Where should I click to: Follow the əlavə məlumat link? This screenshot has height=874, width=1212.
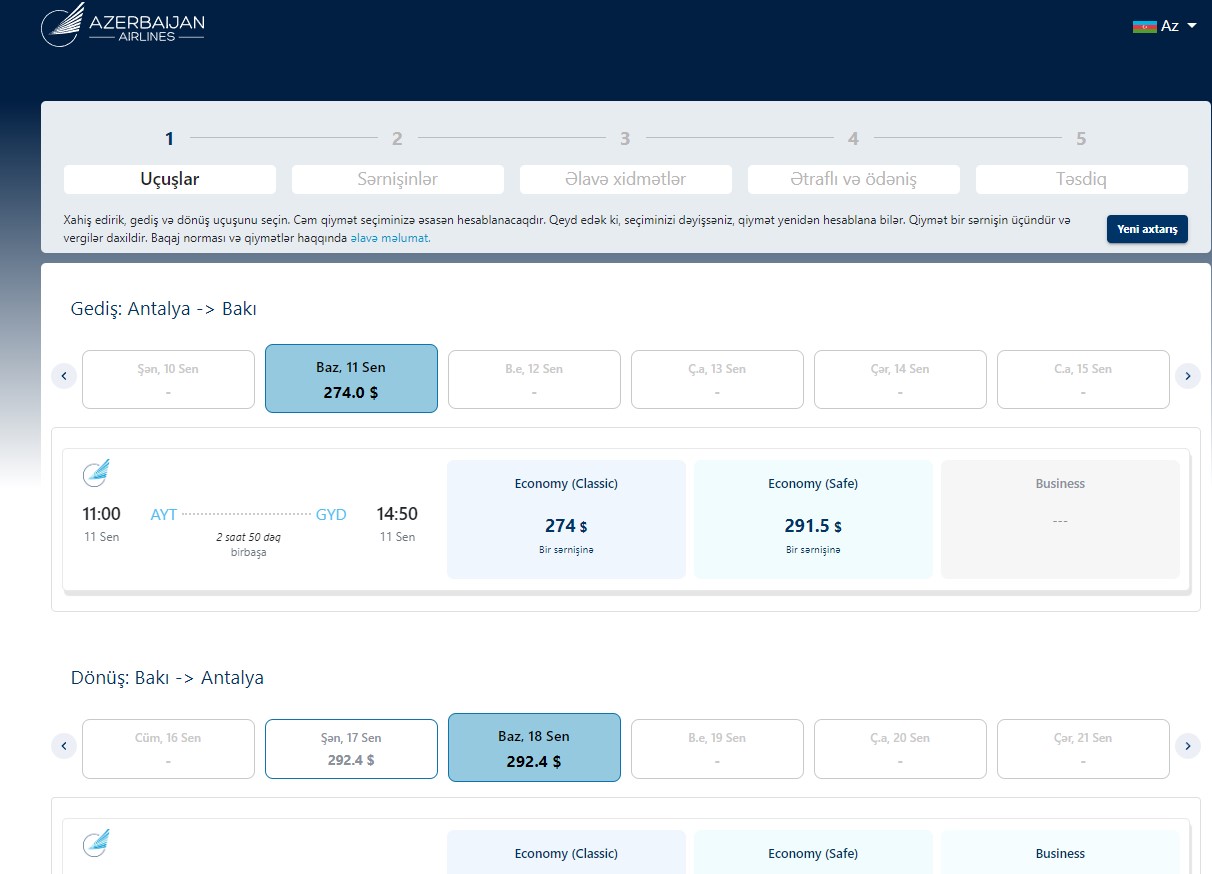[x=390, y=239]
